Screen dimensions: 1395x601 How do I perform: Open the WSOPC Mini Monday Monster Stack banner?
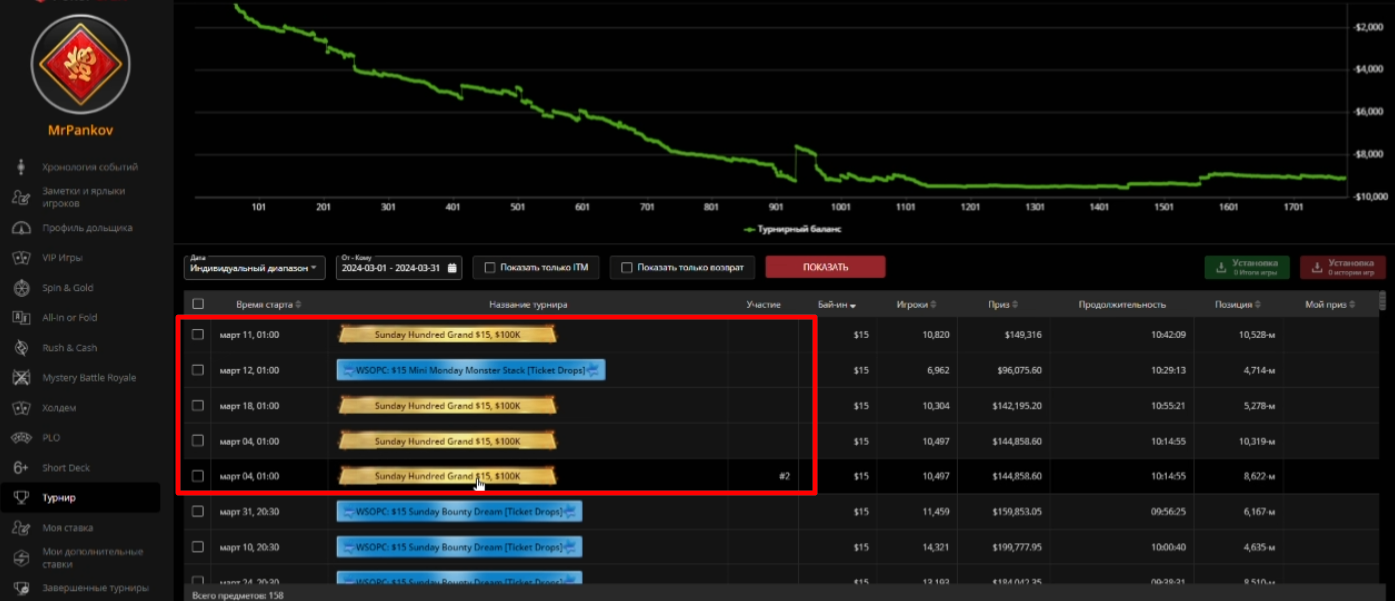471,370
